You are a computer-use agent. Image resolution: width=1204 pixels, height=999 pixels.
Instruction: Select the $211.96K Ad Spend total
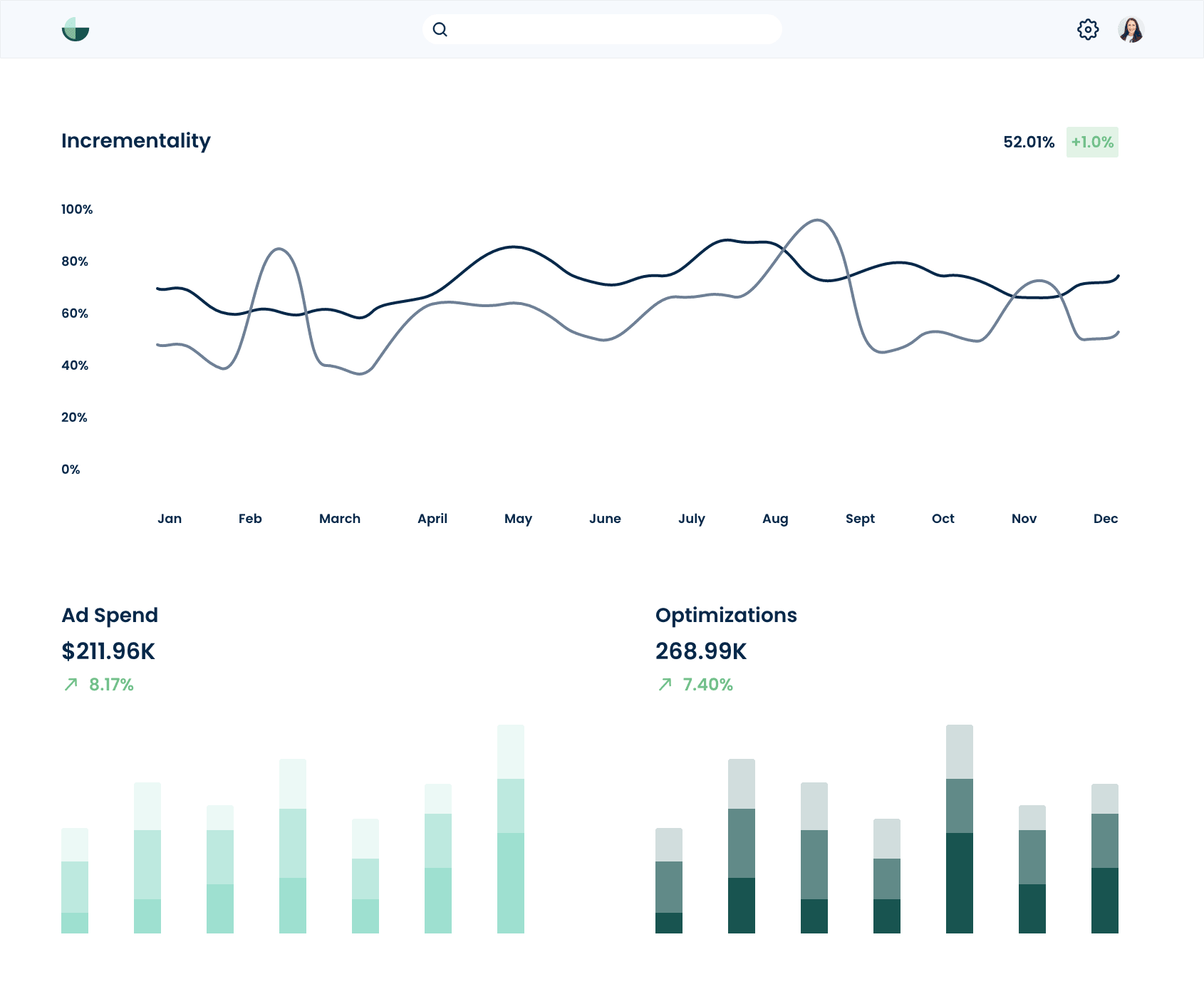click(108, 651)
